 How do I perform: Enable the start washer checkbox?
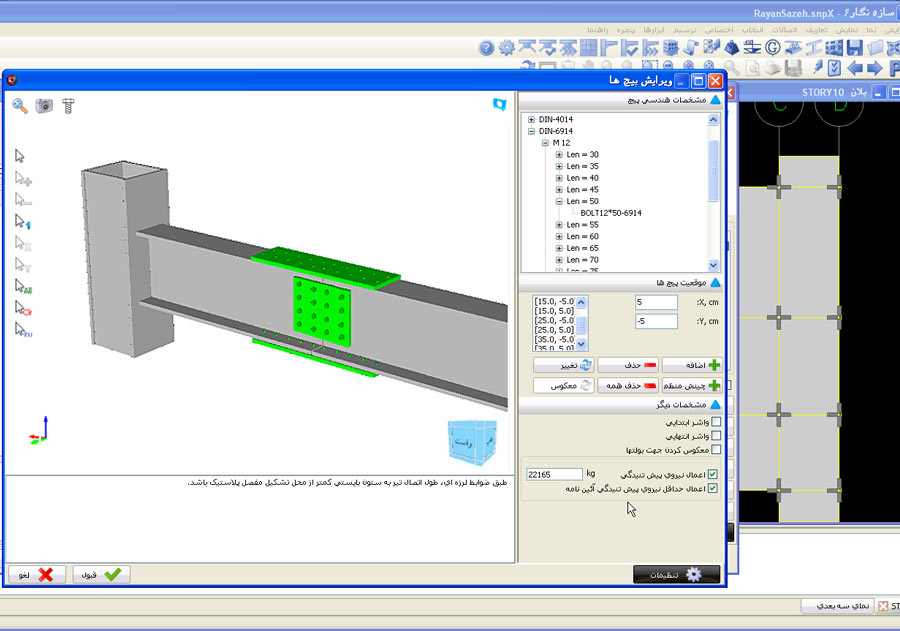pyautogui.click(x=715, y=423)
